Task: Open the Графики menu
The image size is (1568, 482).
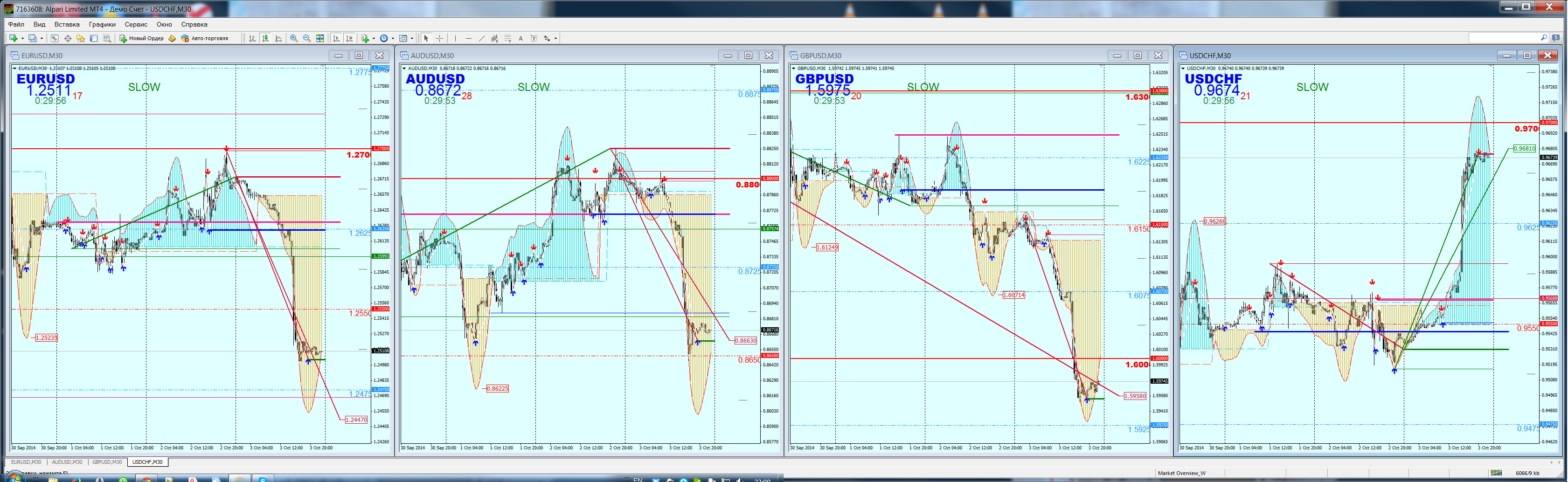Action: (x=102, y=24)
